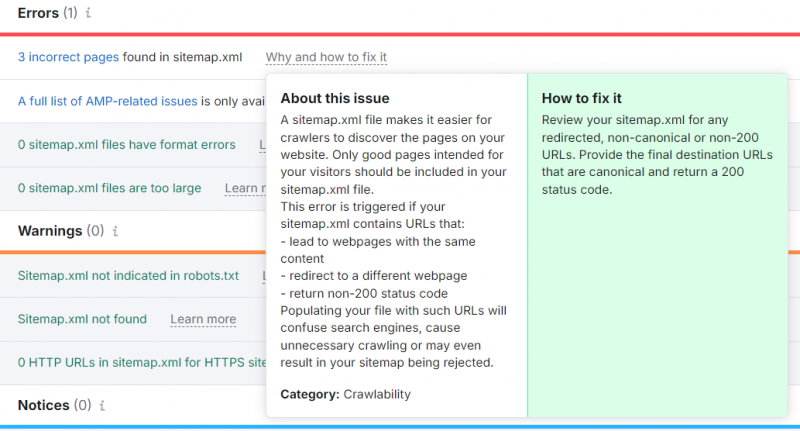Click the How to fix it panel heading
Screen dimensions: 800x431
pos(582,98)
